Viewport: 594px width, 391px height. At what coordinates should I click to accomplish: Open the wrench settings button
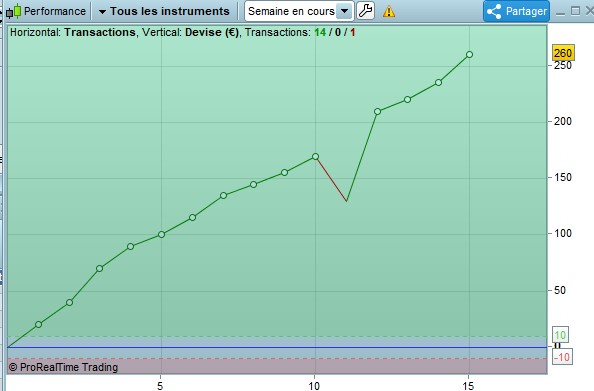(x=366, y=11)
